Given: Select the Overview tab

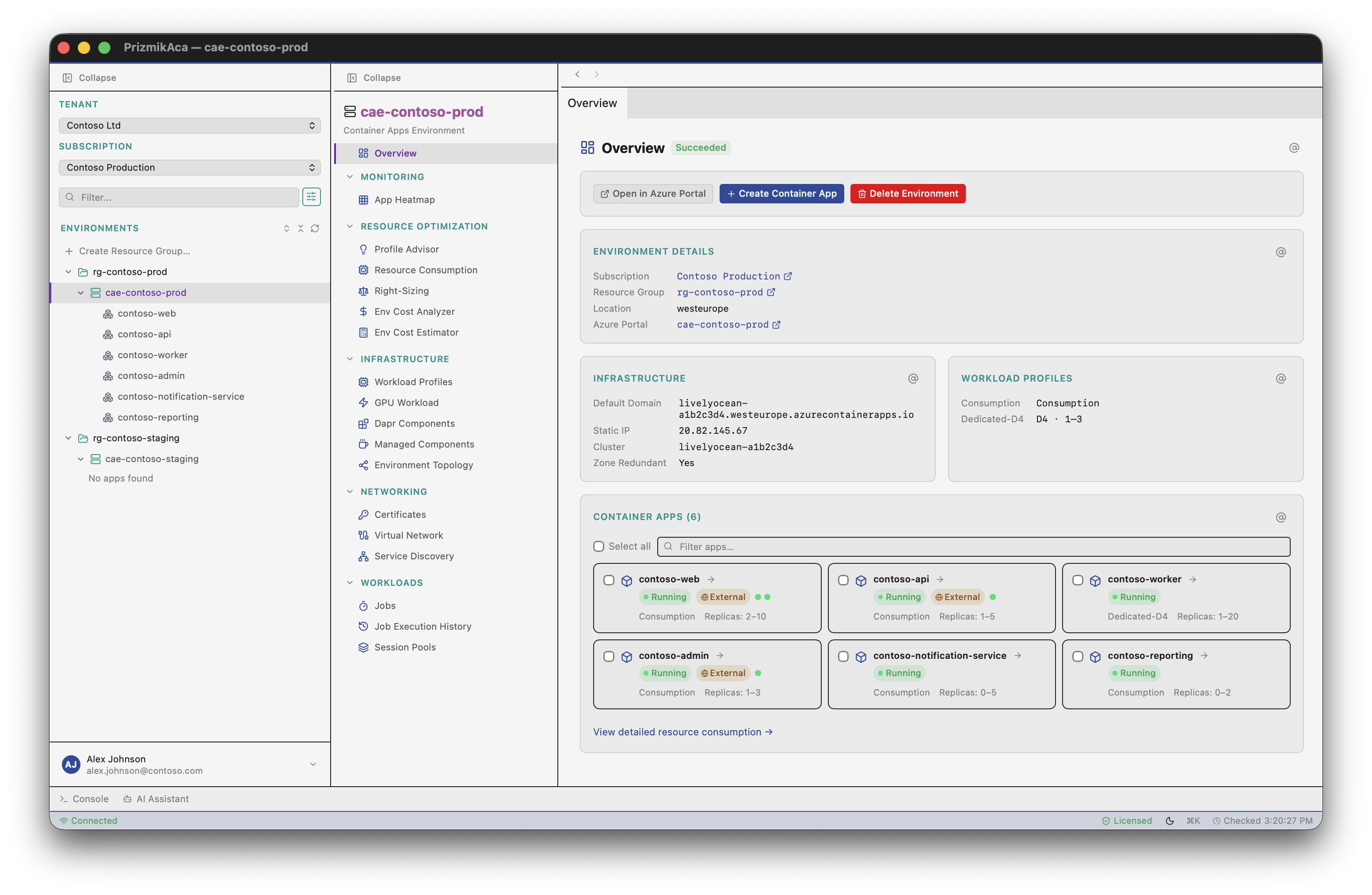Looking at the screenshot, I should (592, 103).
